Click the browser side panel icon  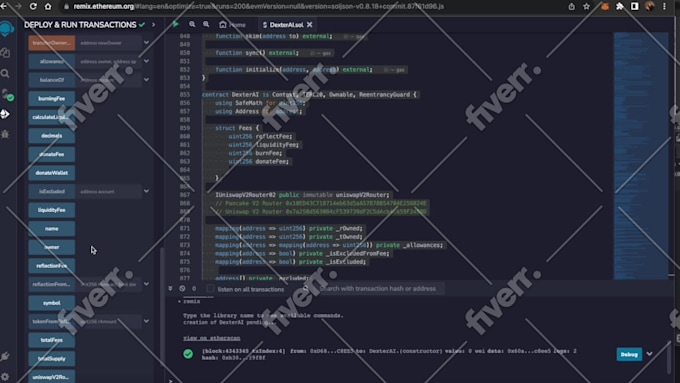[x=634, y=7]
